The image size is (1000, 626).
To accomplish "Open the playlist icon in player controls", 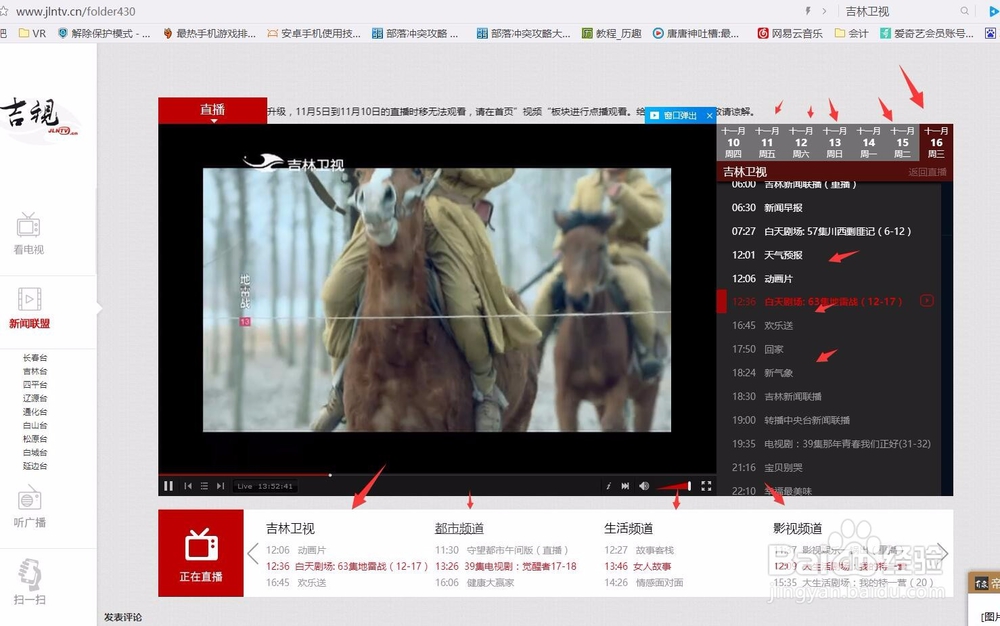I will pyautogui.click(x=203, y=486).
